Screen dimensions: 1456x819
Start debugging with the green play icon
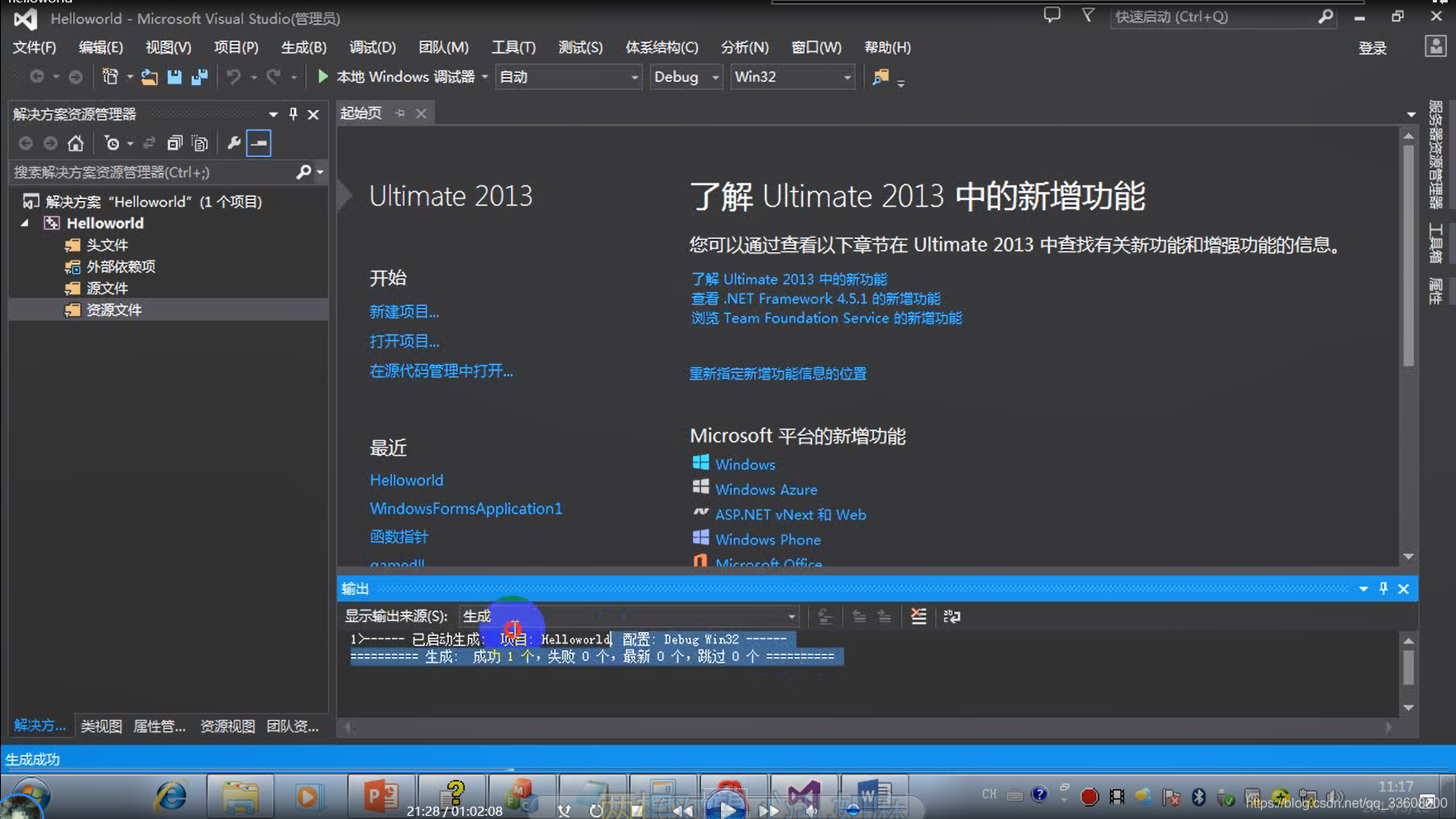coord(323,77)
